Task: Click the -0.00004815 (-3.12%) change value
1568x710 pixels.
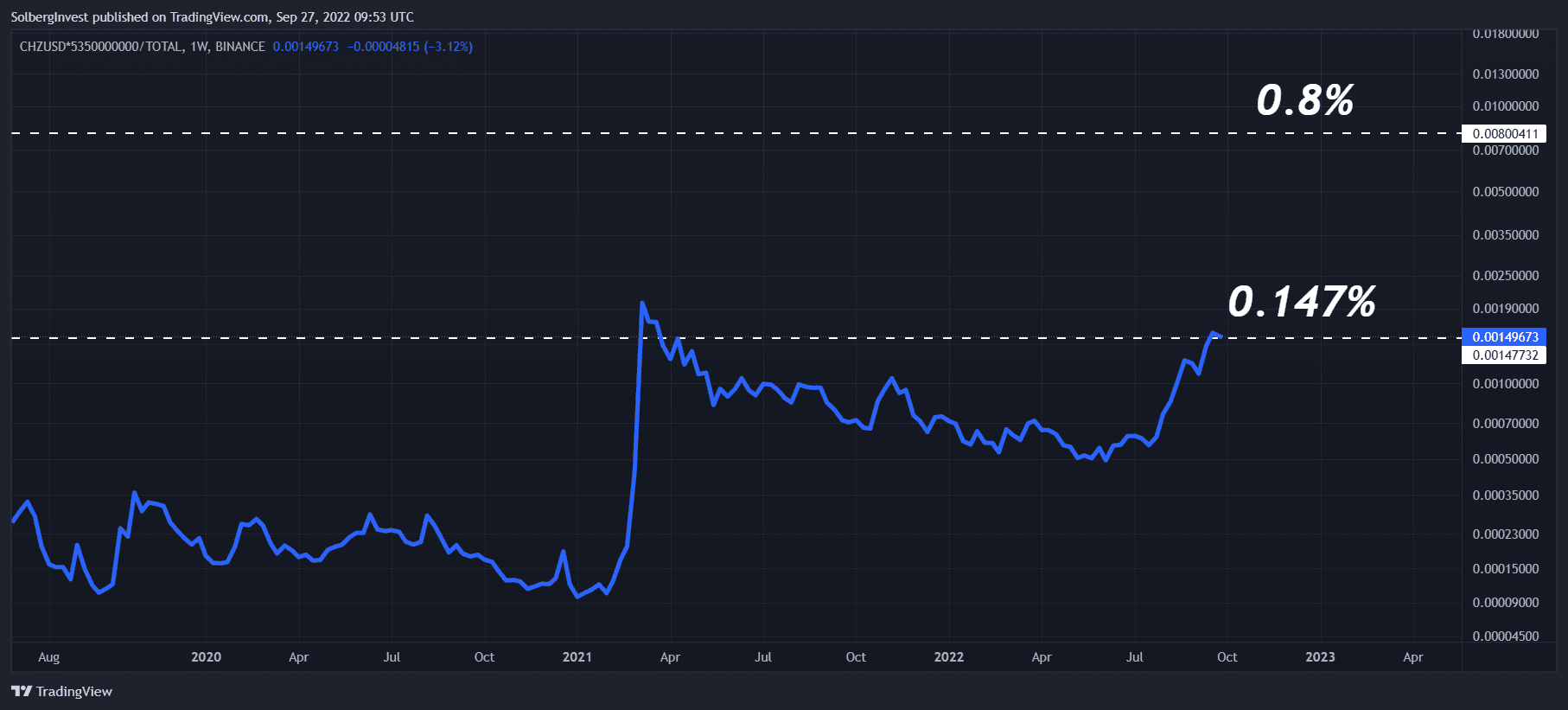Action: [410, 47]
